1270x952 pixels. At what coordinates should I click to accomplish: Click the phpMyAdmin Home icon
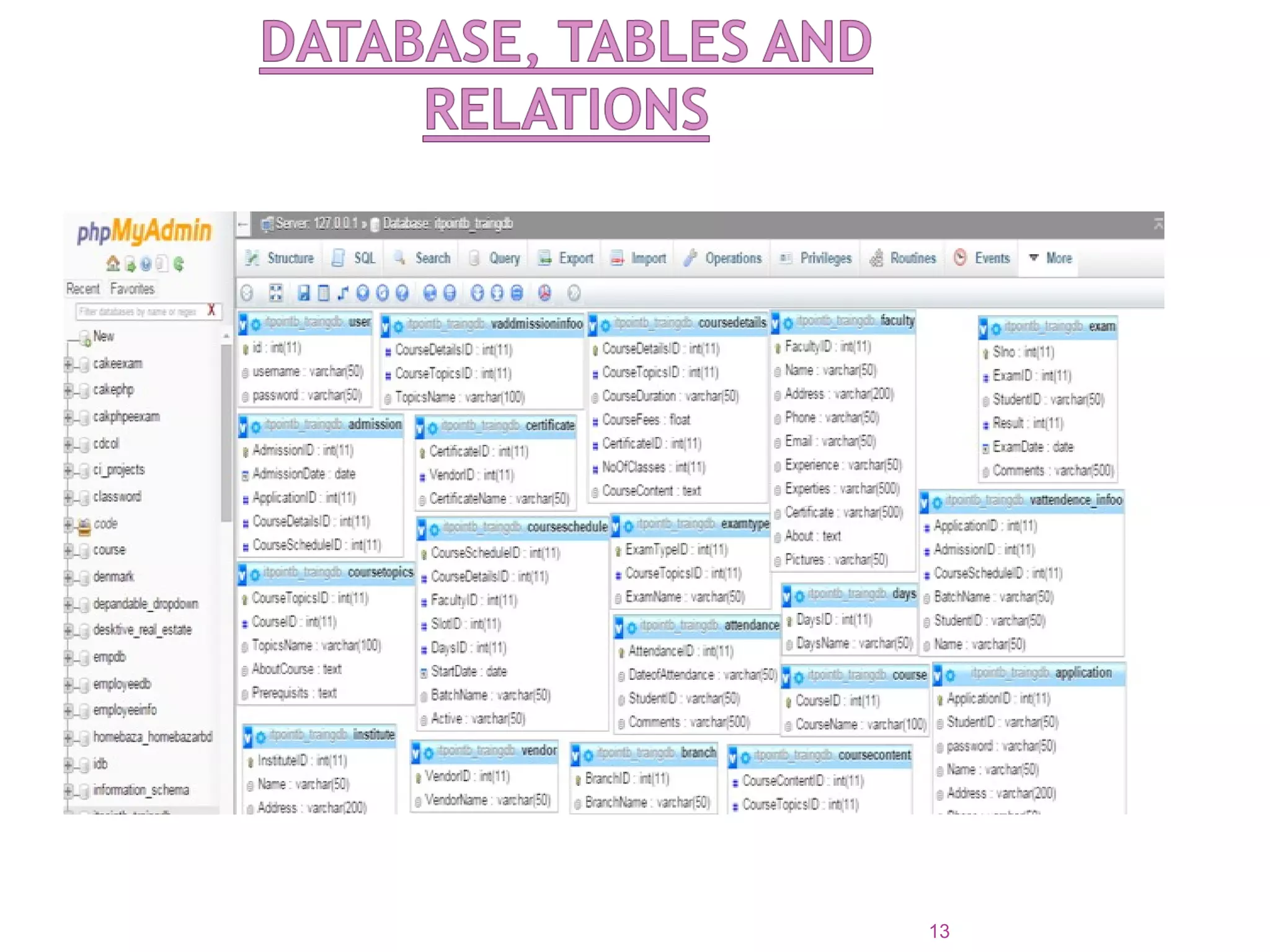112,264
